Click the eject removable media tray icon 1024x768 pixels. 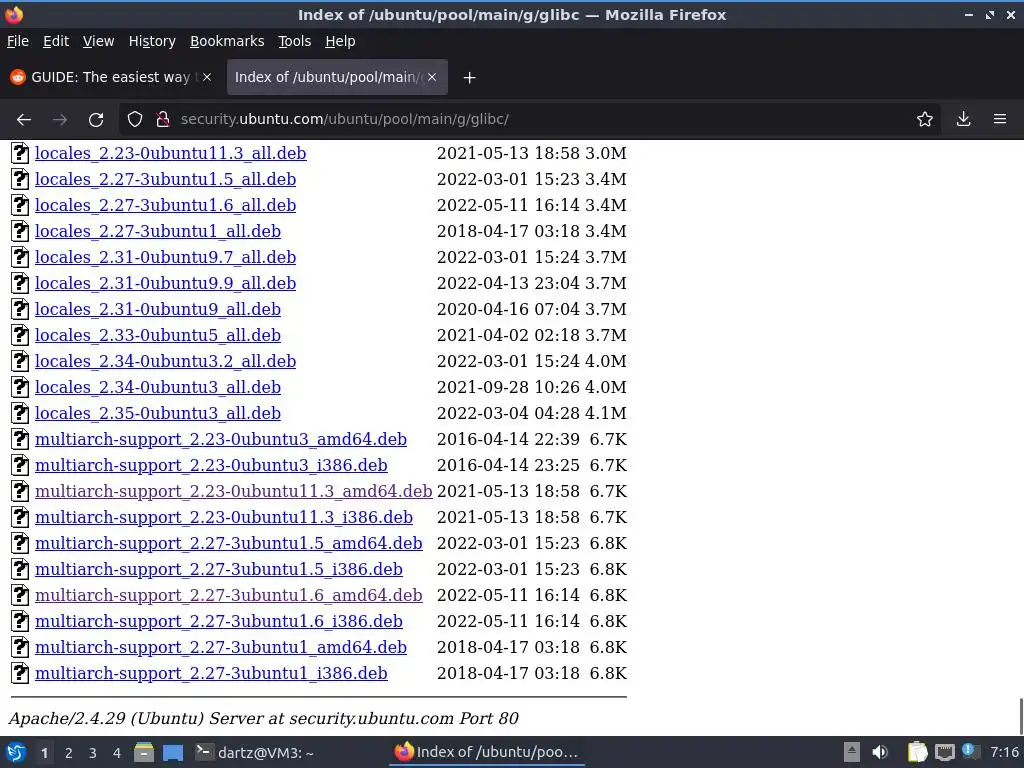(x=852, y=752)
